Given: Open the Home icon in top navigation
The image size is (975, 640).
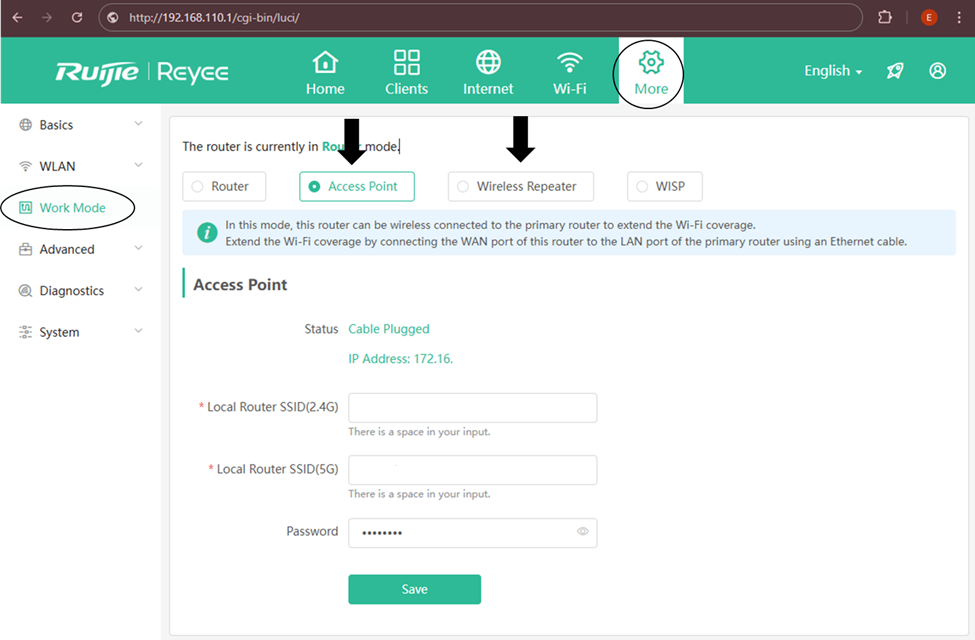Looking at the screenshot, I should [x=325, y=63].
